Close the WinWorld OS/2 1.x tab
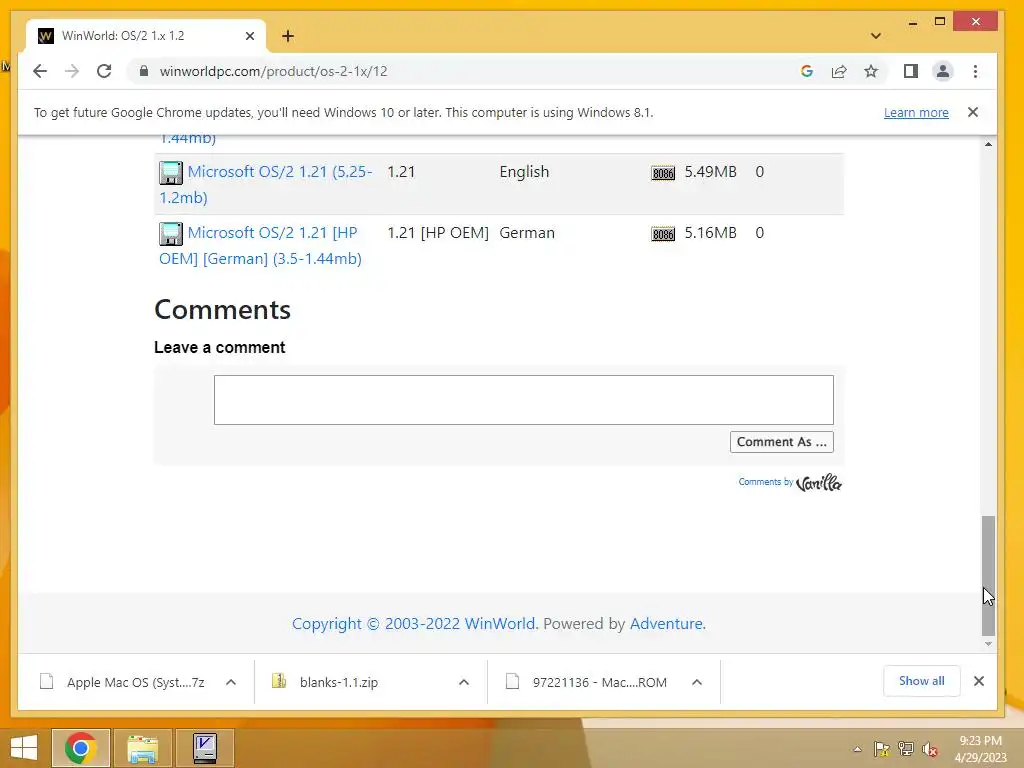This screenshot has height=768, width=1024. (x=249, y=36)
